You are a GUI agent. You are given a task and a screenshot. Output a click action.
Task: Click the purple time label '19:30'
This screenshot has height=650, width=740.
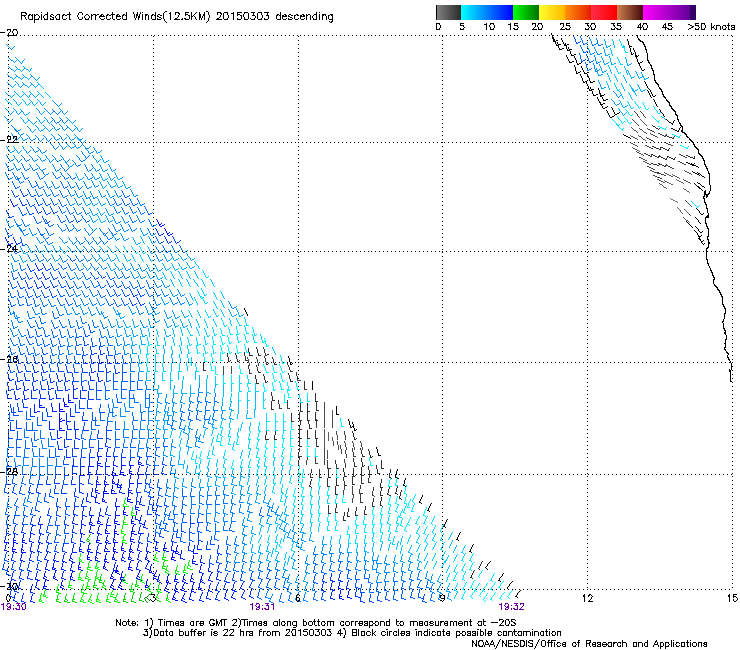14,607
